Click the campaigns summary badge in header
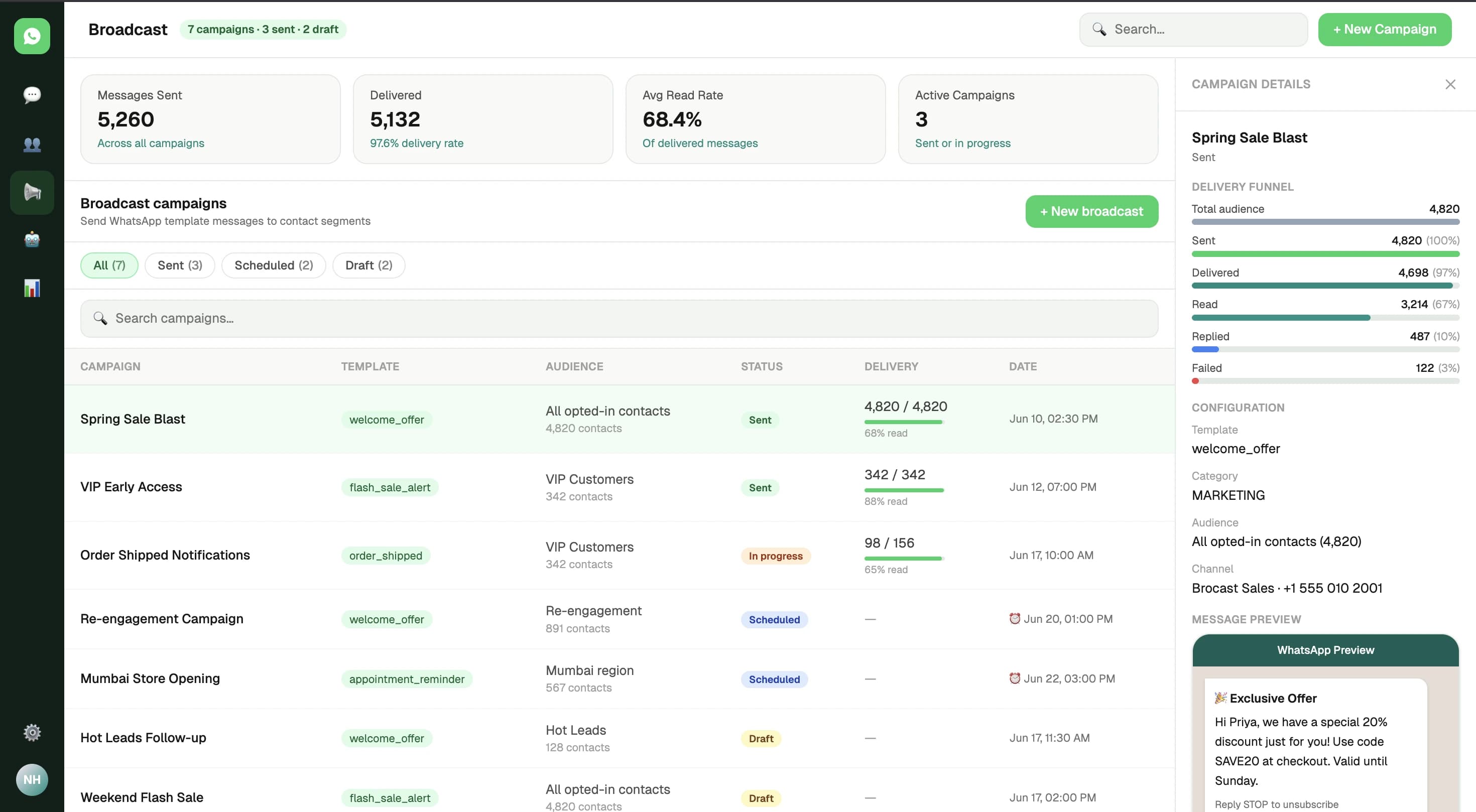The width and height of the screenshot is (1476, 812). tap(263, 29)
